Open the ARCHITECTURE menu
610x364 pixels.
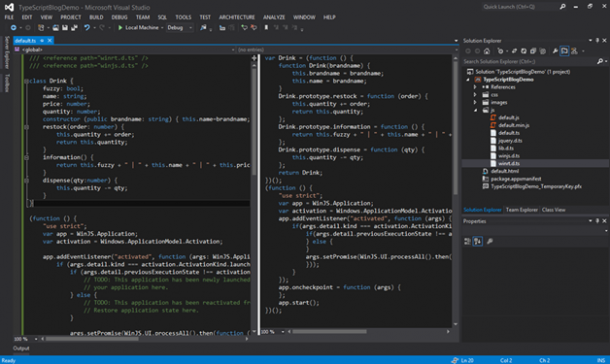[237, 17]
